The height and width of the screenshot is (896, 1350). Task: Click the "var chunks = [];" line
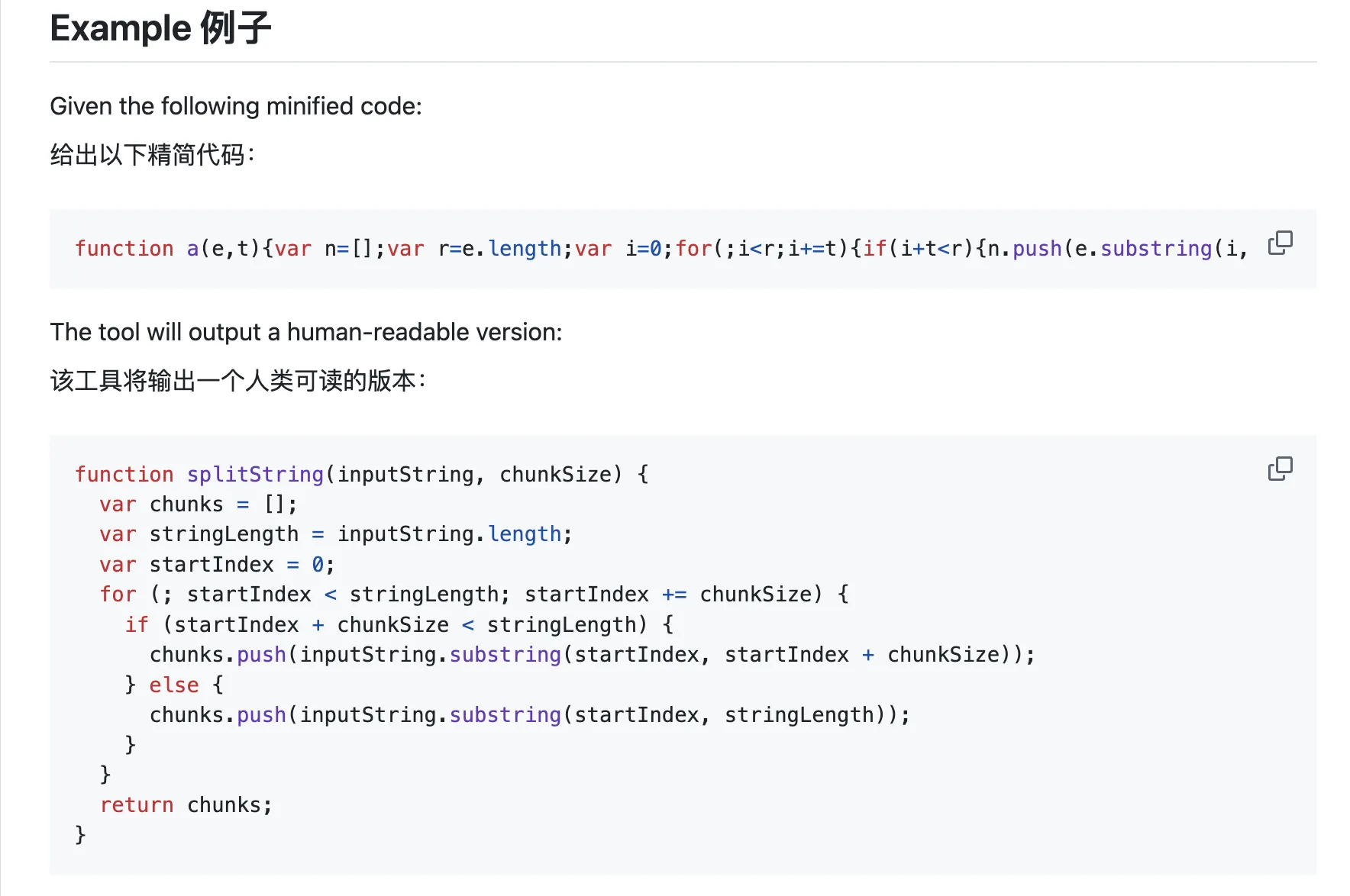(x=198, y=504)
